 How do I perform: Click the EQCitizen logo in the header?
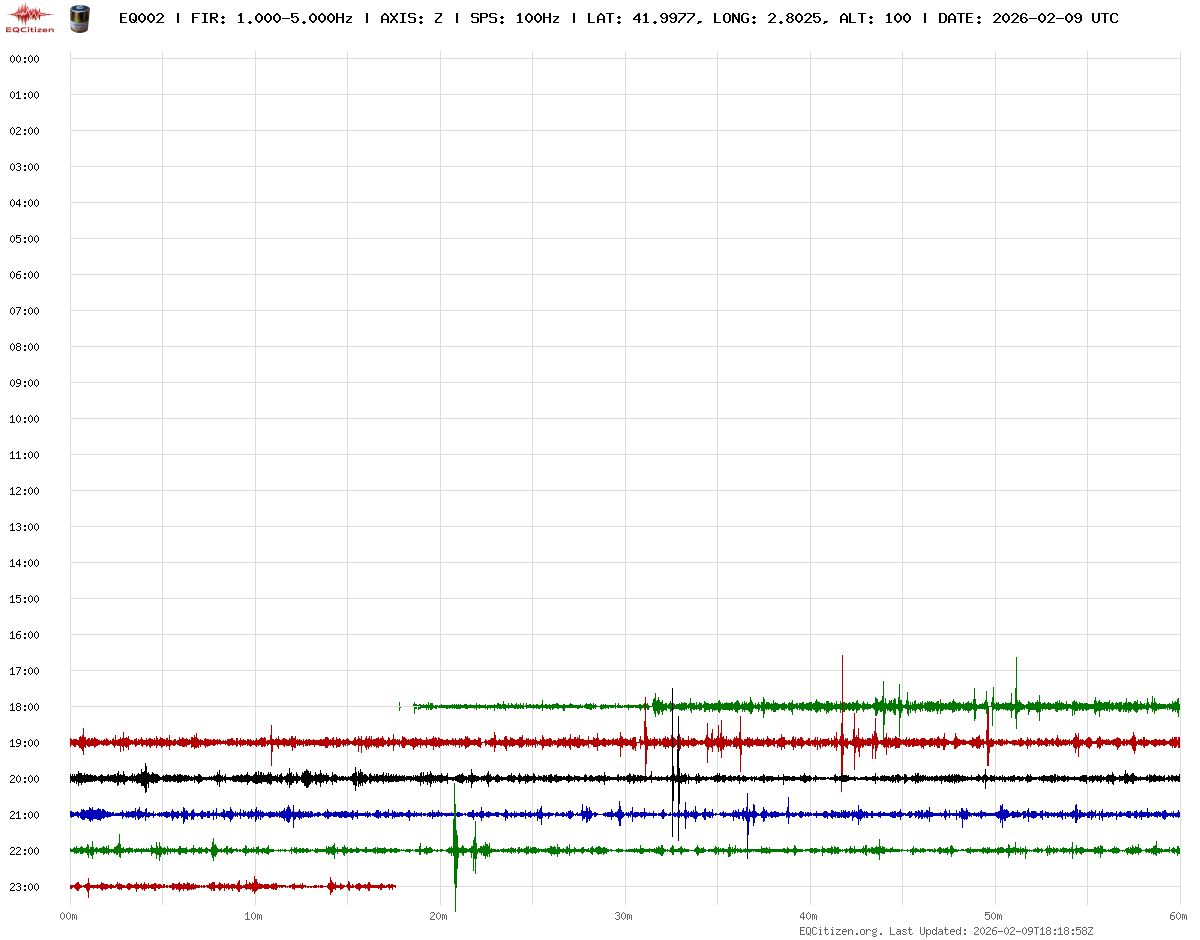29,18
